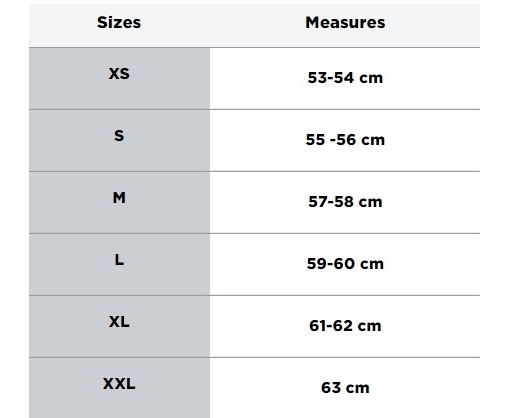Click the "cm" unit in M row
The width and height of the screenshot is (511, 418).
[370, 202]
